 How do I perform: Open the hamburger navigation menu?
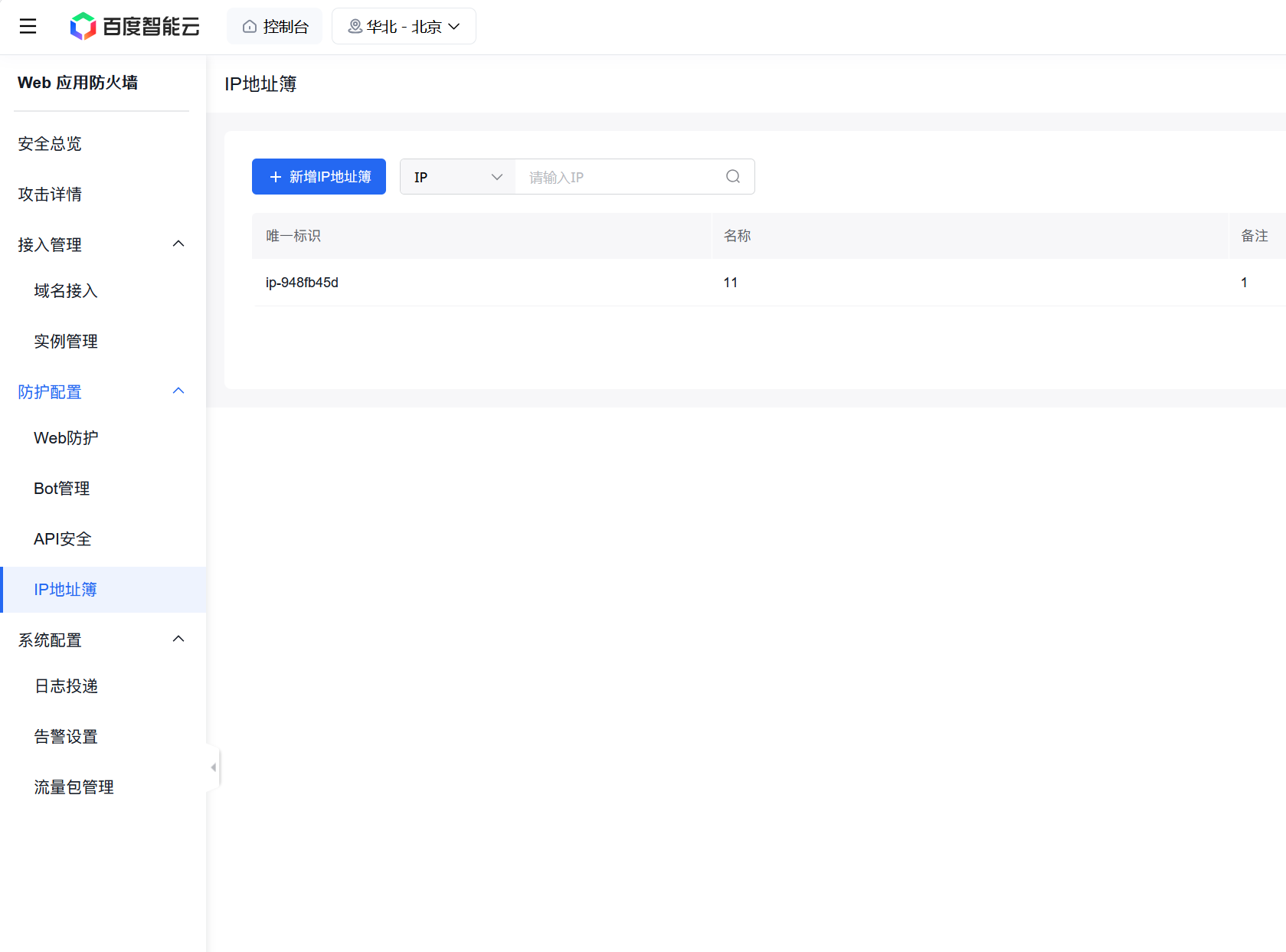pyautogui.click(x=28, y=27)
